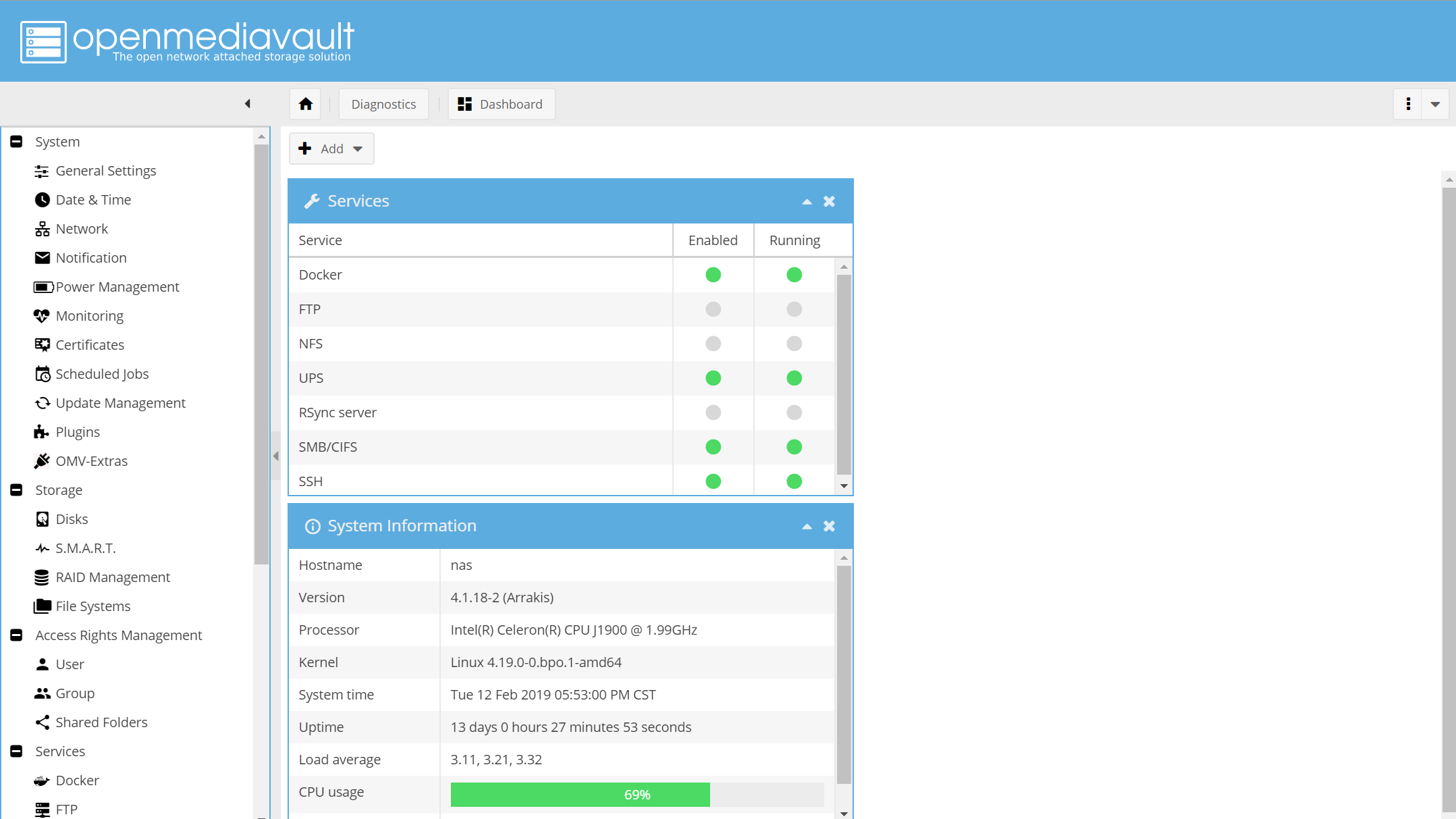1456x819 pixels.
Task: Open RAID Management
Action: (113, 577)
